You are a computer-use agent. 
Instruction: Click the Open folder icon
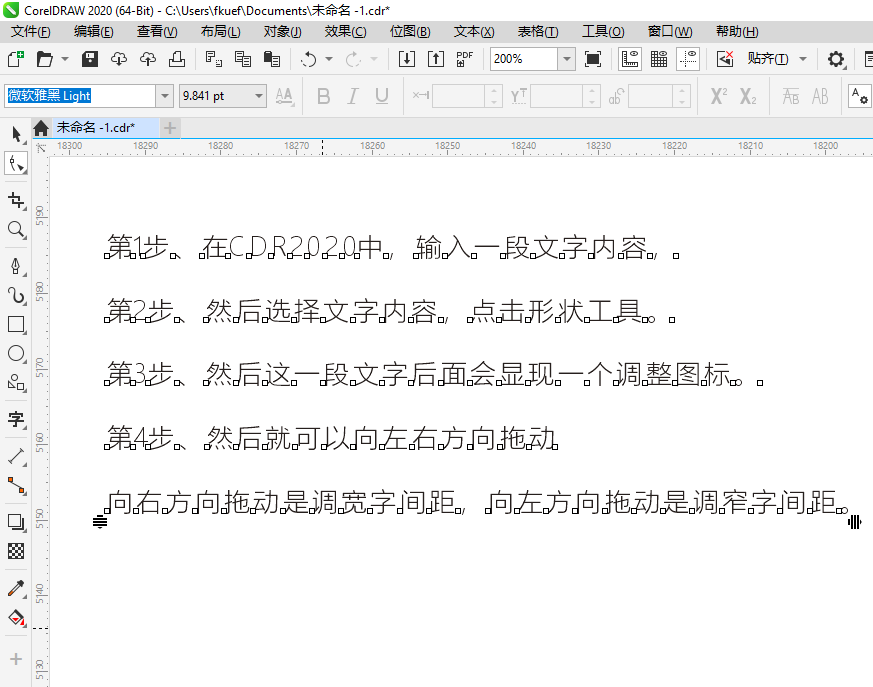(45, 58)
